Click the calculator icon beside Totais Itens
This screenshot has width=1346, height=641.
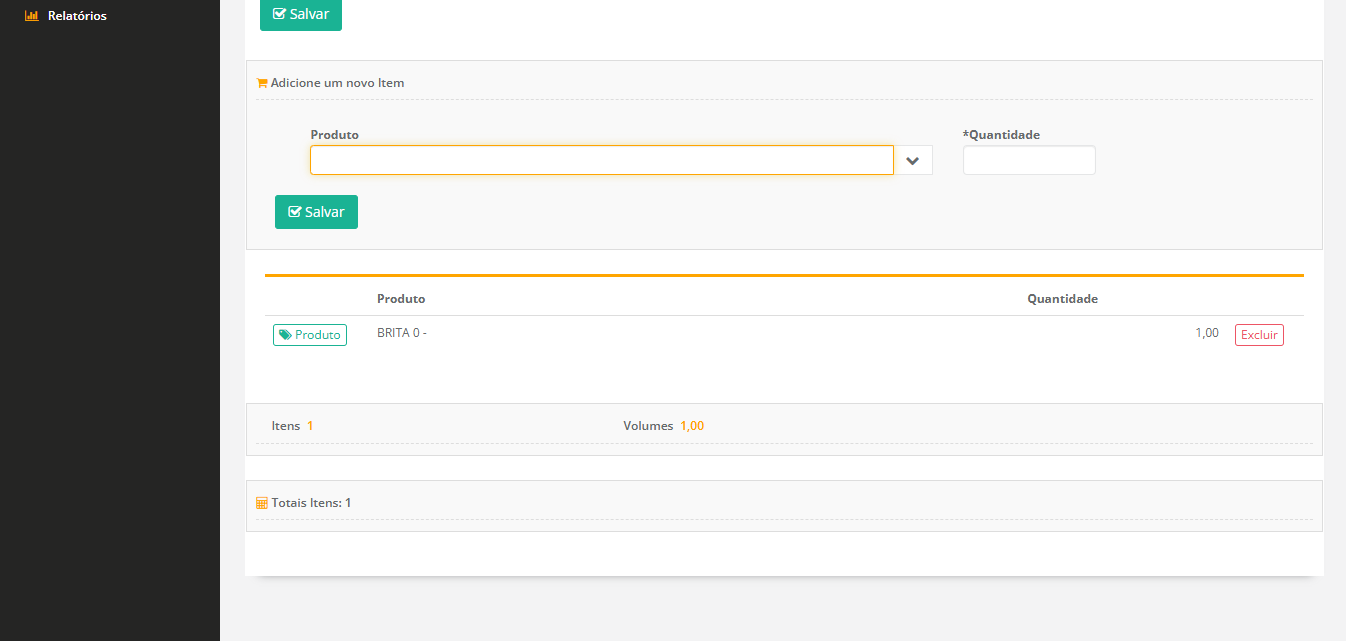[x=262, y=503]
